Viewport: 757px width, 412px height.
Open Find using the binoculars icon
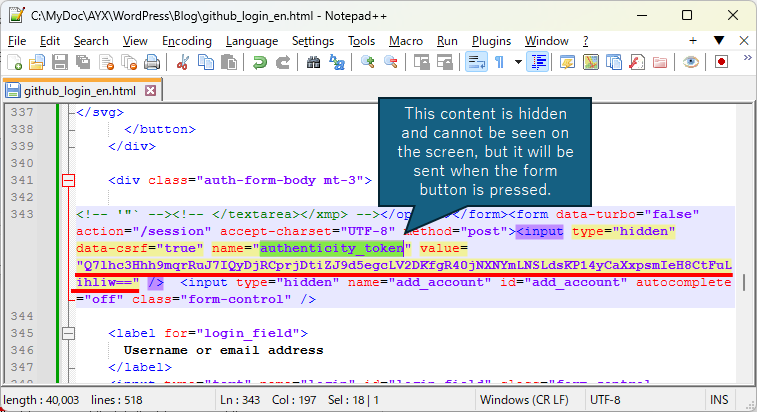pos(313,62)
